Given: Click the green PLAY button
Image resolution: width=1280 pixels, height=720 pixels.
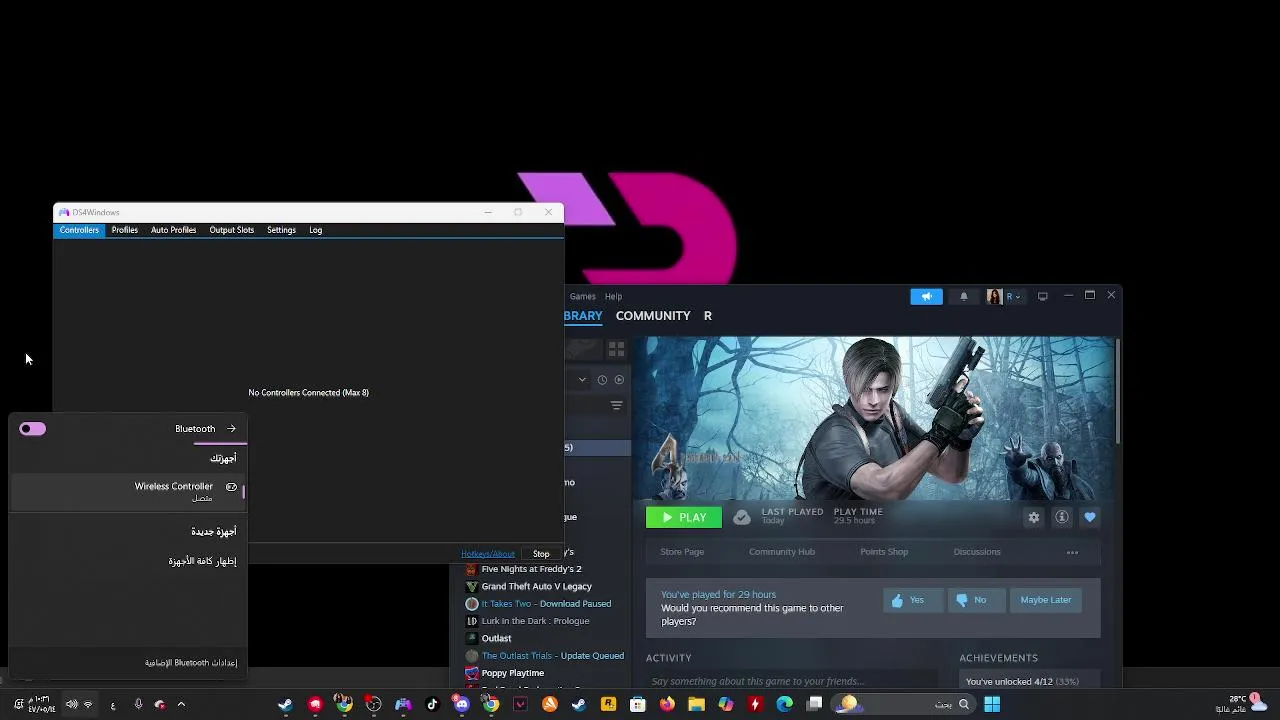Looking at the screenshot, I should 684,518.
